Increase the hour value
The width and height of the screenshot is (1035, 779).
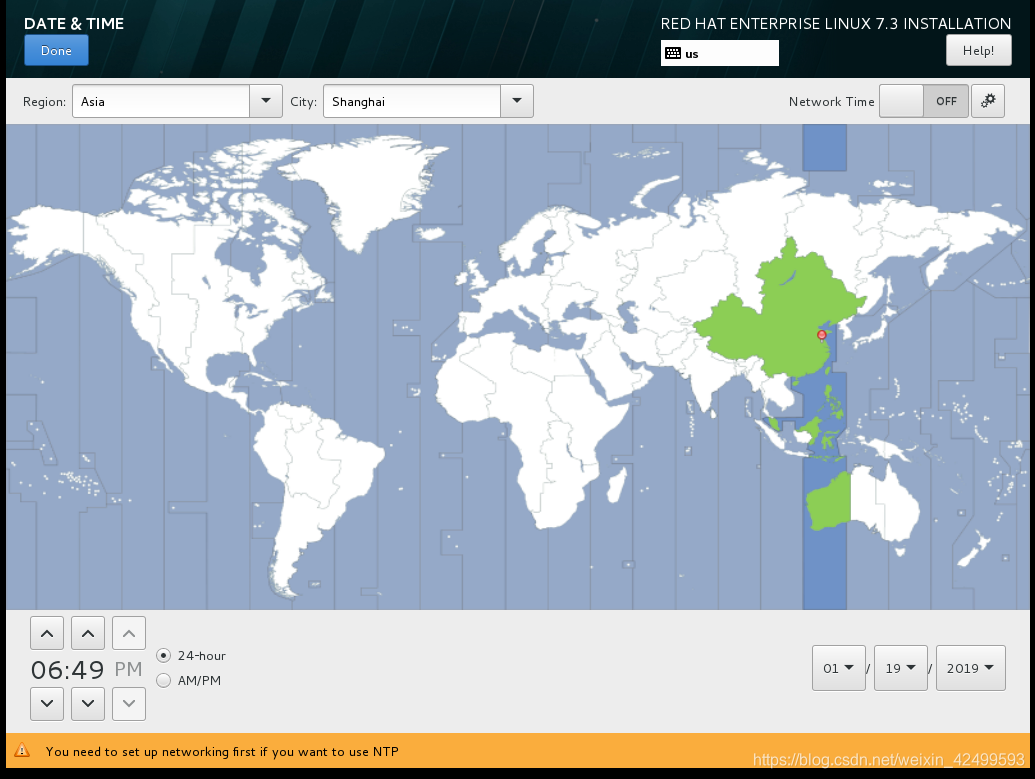click(x=47, y=634)
